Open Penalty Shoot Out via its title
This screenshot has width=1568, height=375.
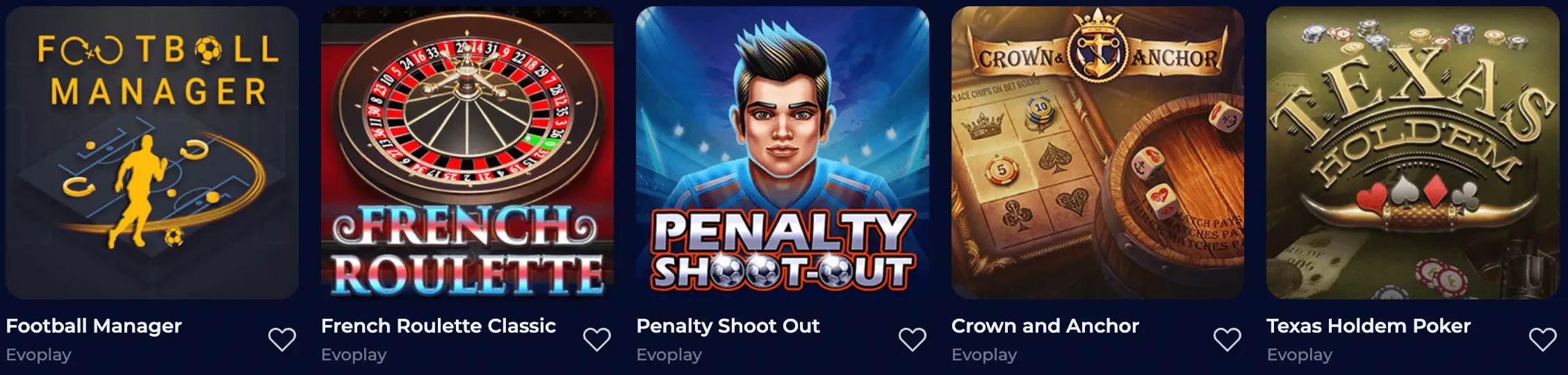[x=728, y=326]
